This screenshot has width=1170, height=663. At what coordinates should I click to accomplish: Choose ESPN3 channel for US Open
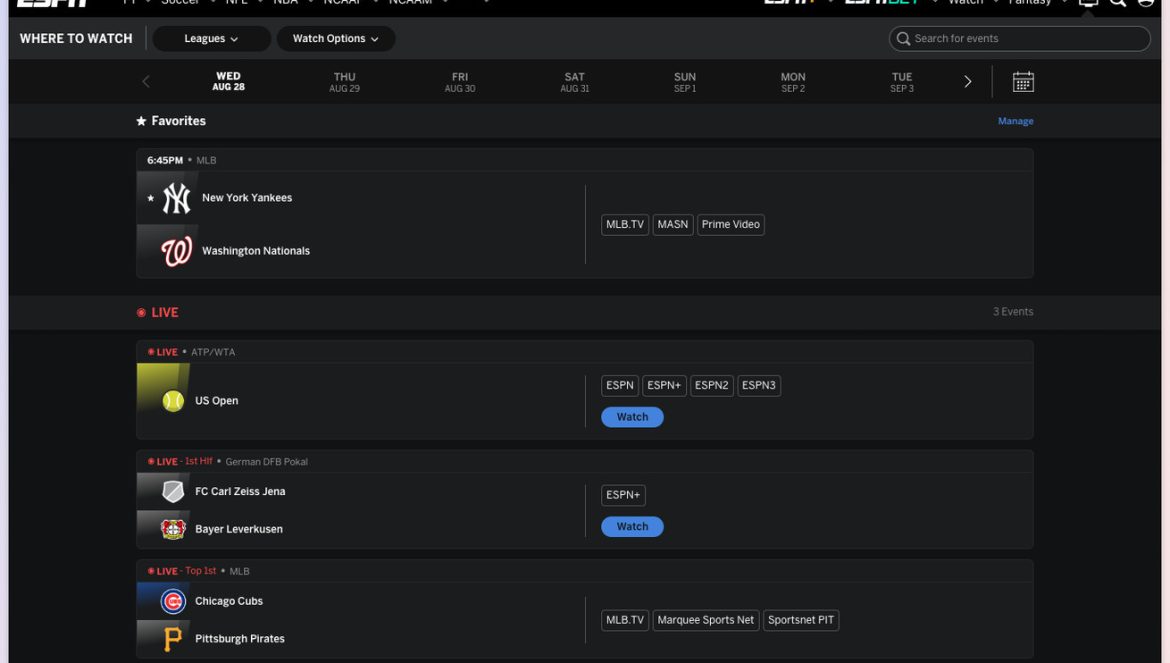(759, 386)
